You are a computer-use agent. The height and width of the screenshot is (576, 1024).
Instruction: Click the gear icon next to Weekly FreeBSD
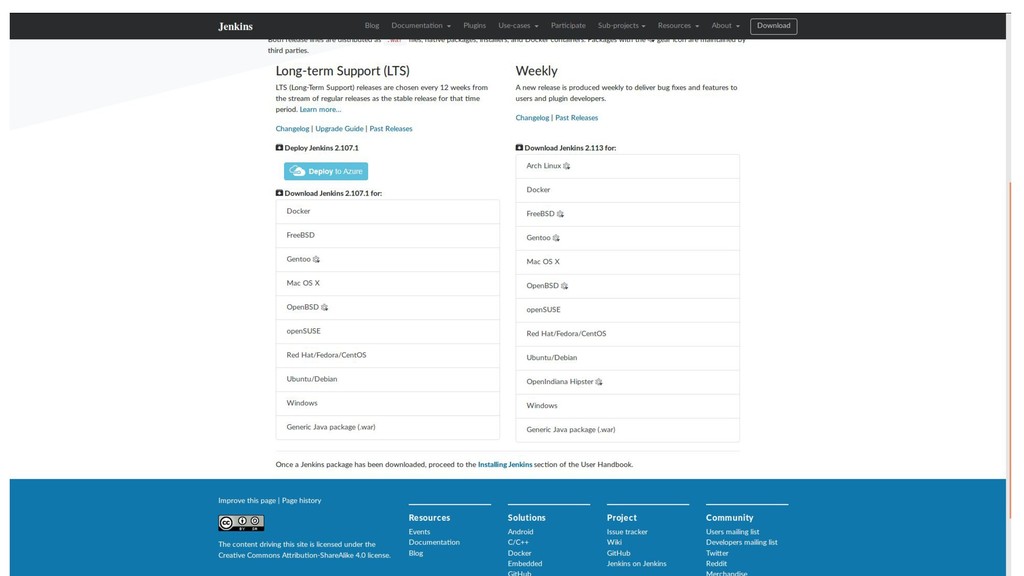560,214
